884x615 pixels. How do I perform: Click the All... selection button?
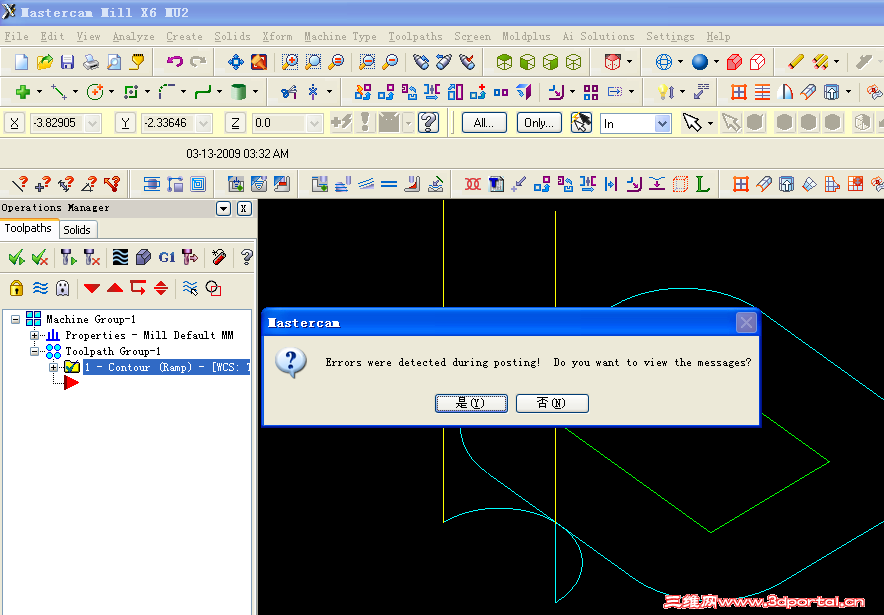[484, 123]
